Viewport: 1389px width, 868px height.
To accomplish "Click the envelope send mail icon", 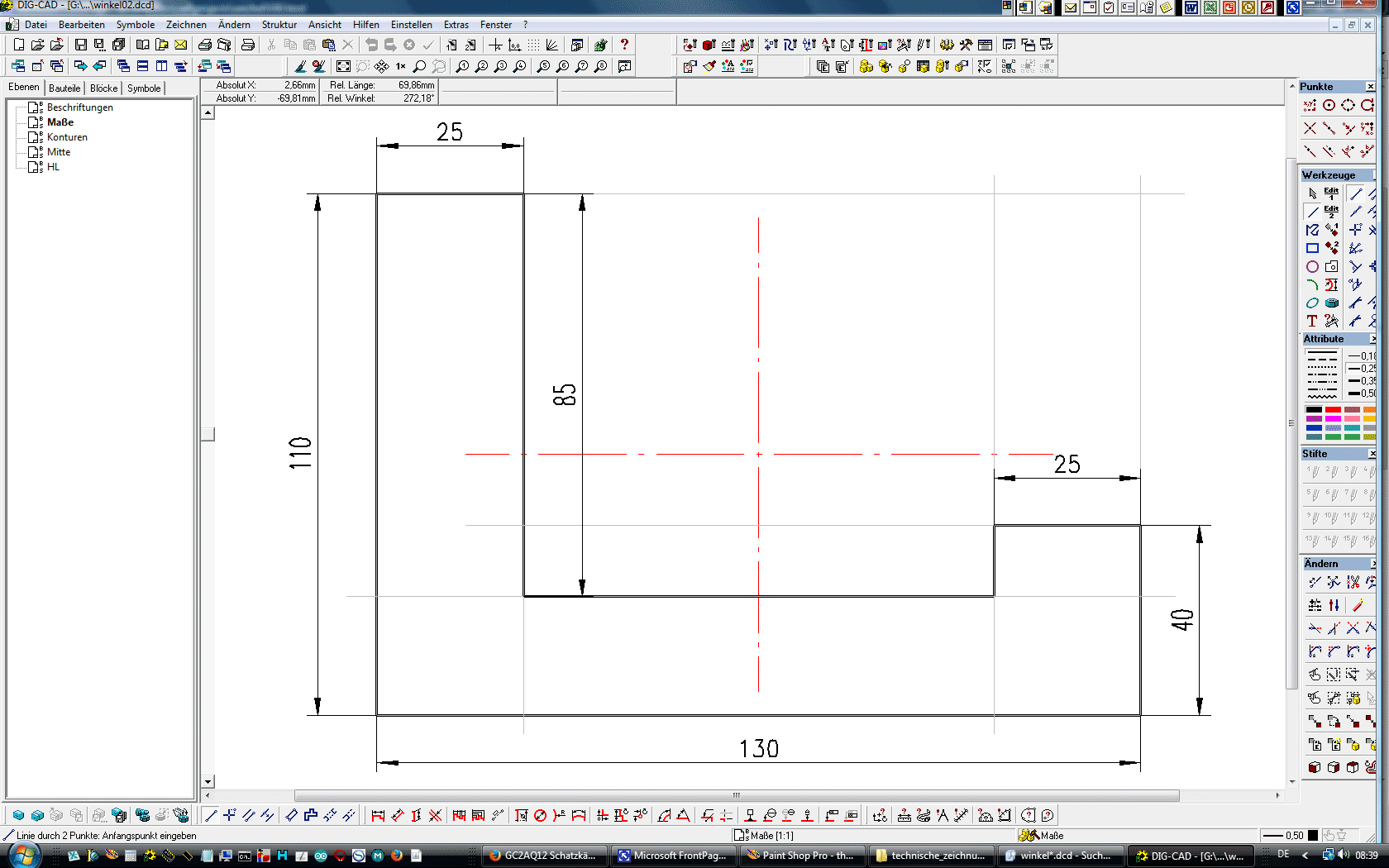I will click(x=181, y=45).
